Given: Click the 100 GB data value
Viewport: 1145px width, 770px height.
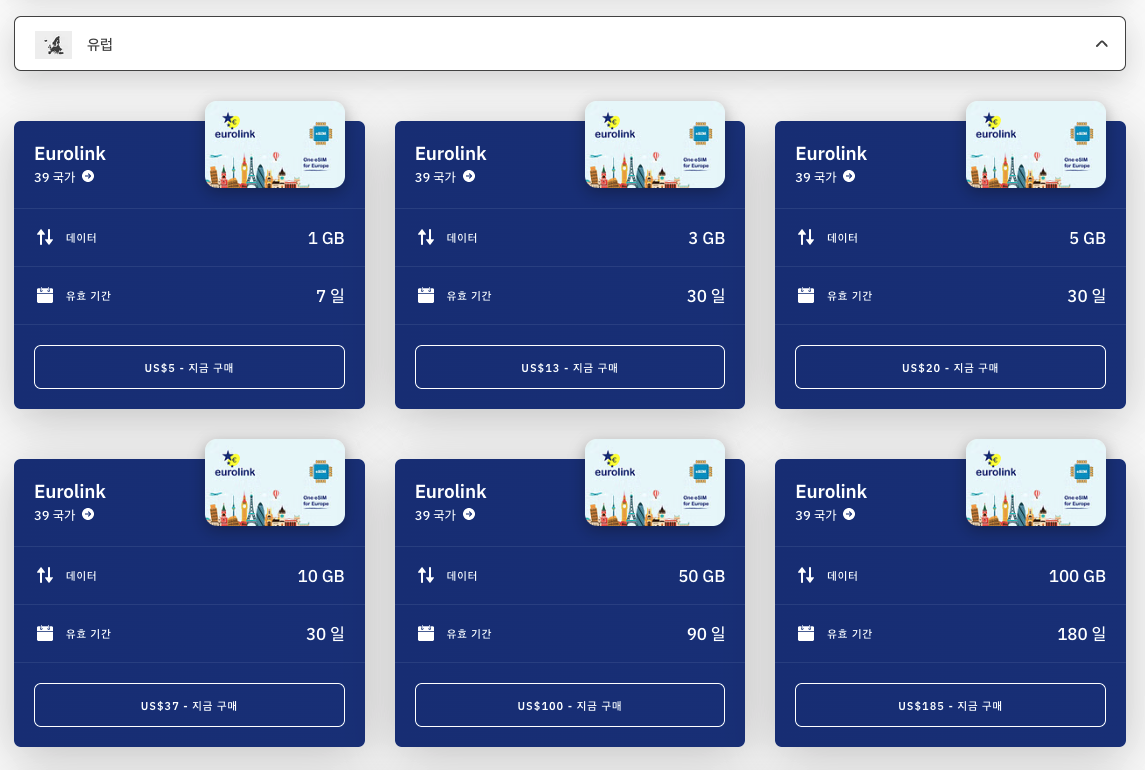Looking at the screenshot, I should tap(1077, 576).
